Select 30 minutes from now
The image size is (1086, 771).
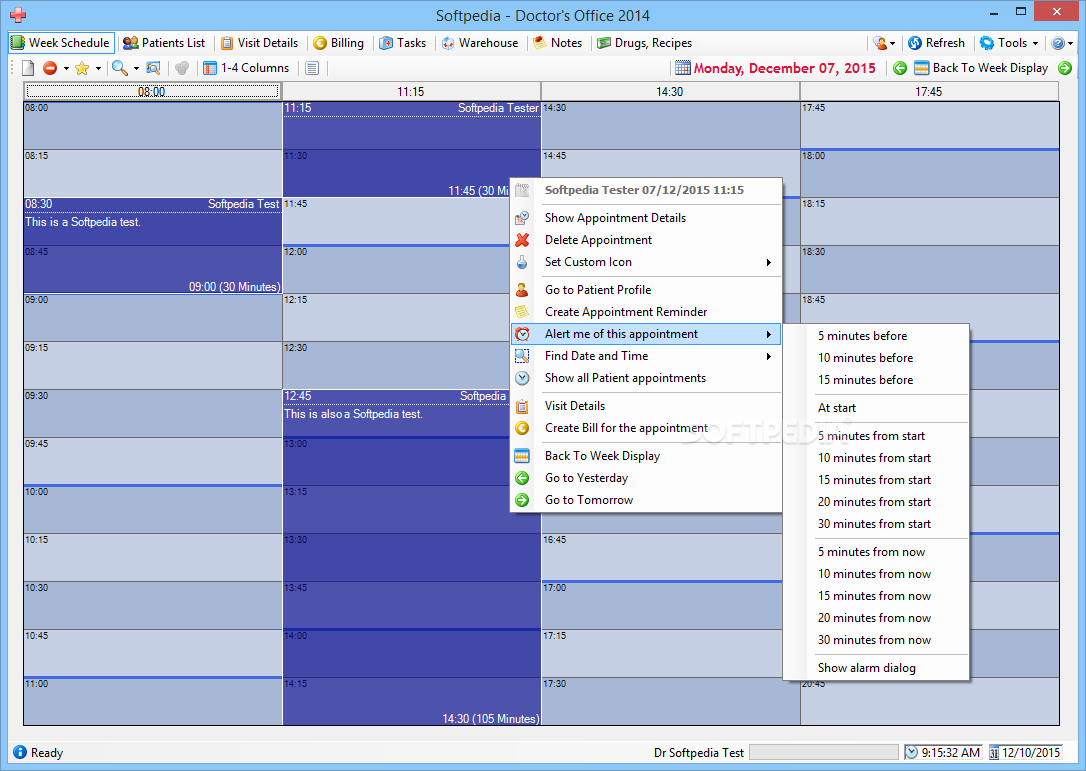point(876,640)
